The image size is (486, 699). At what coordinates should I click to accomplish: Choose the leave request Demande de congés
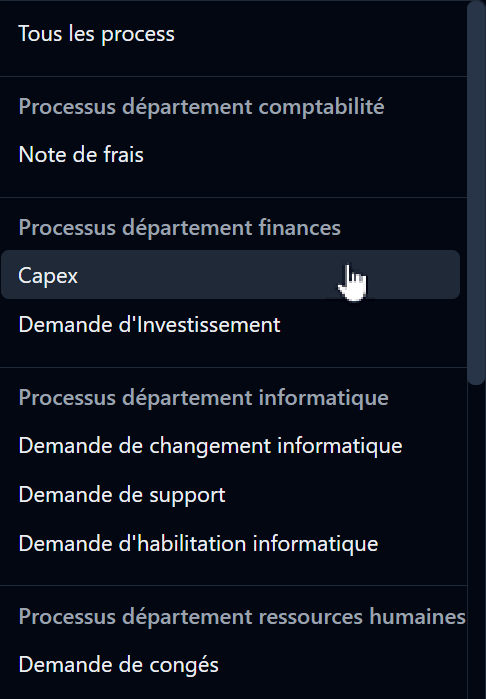click(x=230, y=664)
